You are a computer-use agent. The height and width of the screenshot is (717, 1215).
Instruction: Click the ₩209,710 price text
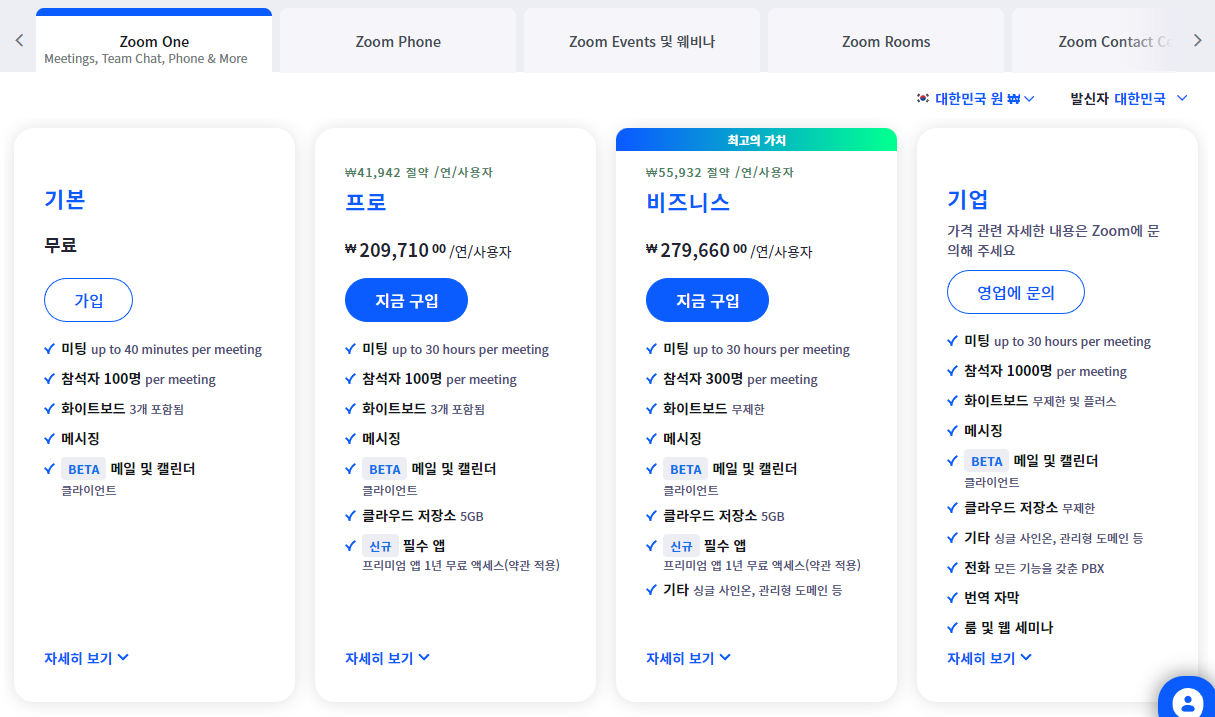tap(395, 250)
